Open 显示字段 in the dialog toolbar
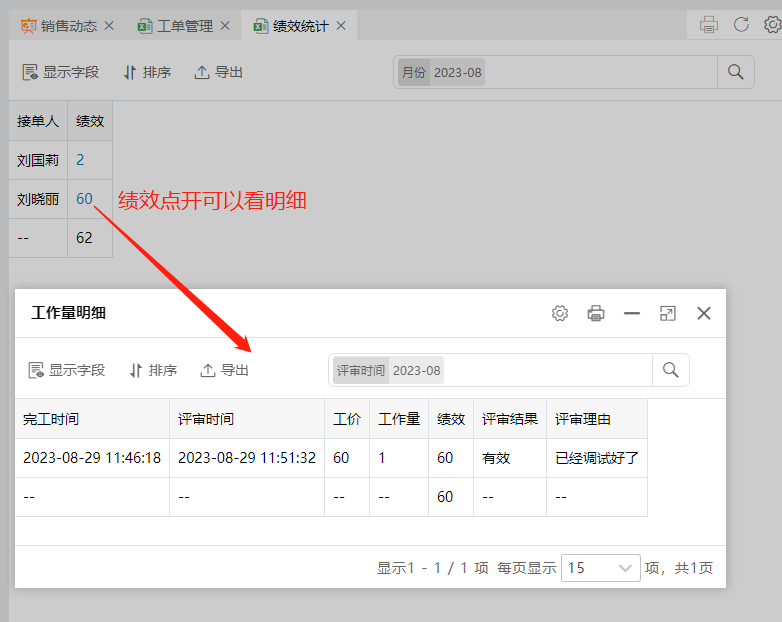 pyautogui.click(x=66, y=370)
